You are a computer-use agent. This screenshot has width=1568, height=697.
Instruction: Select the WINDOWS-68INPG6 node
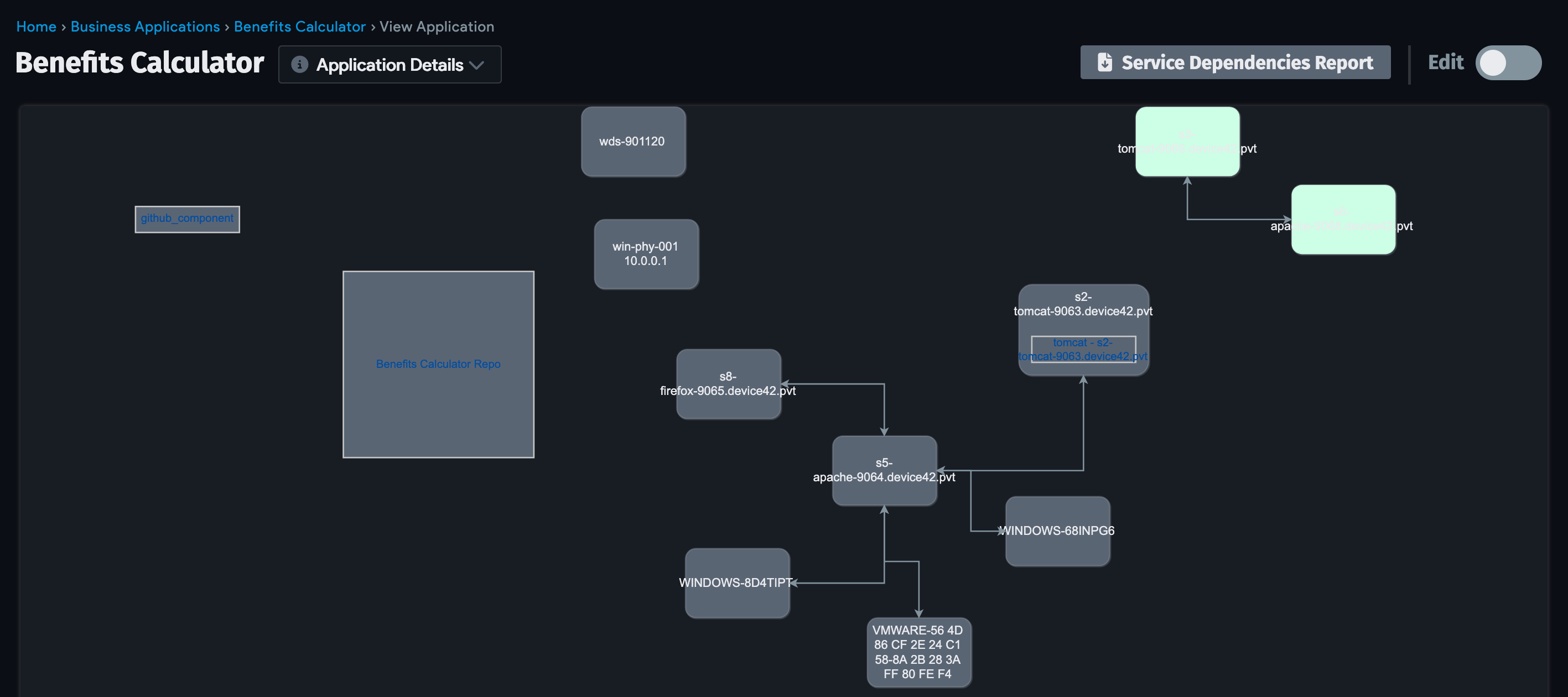(1057, 531)
